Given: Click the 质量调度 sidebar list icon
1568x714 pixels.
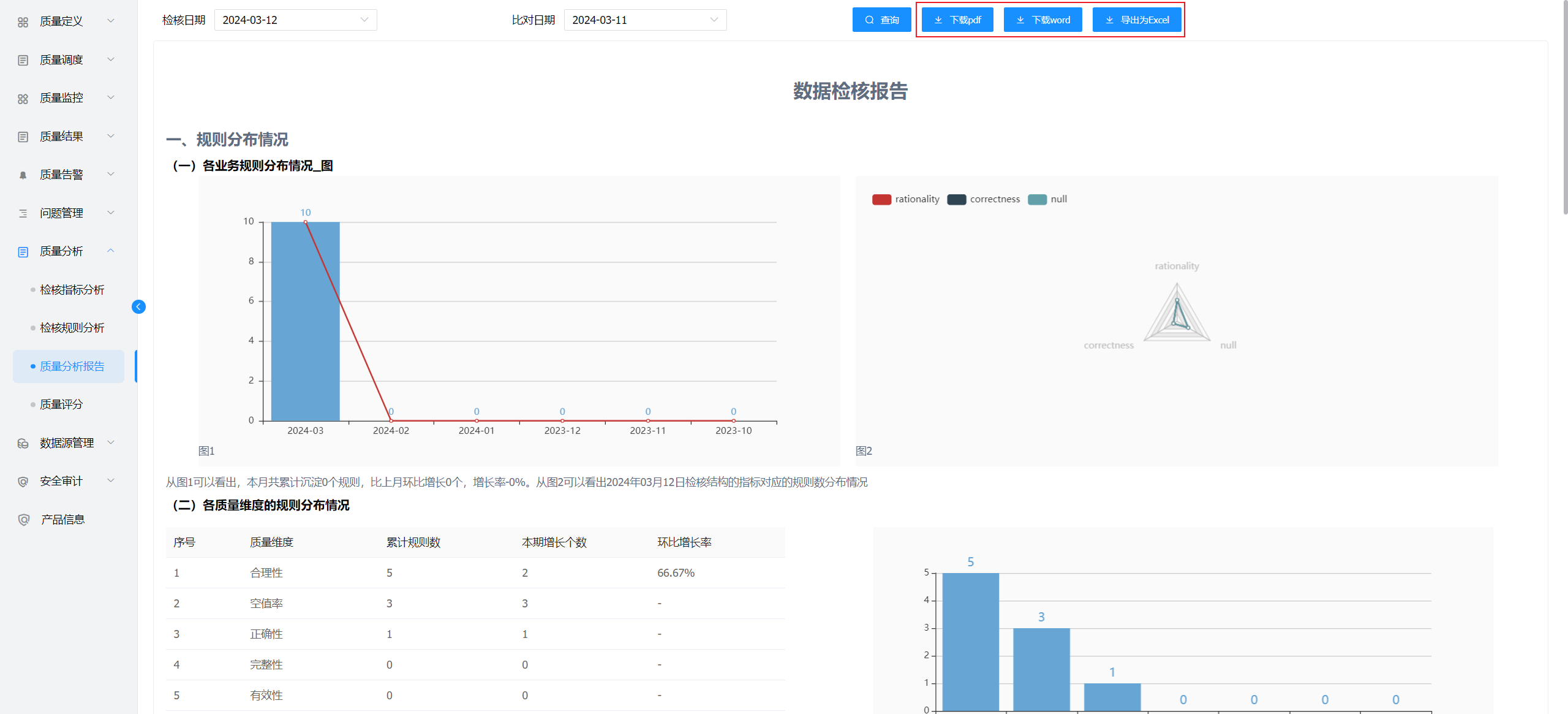Looking at the screenshot, I should tap(23, 60).
